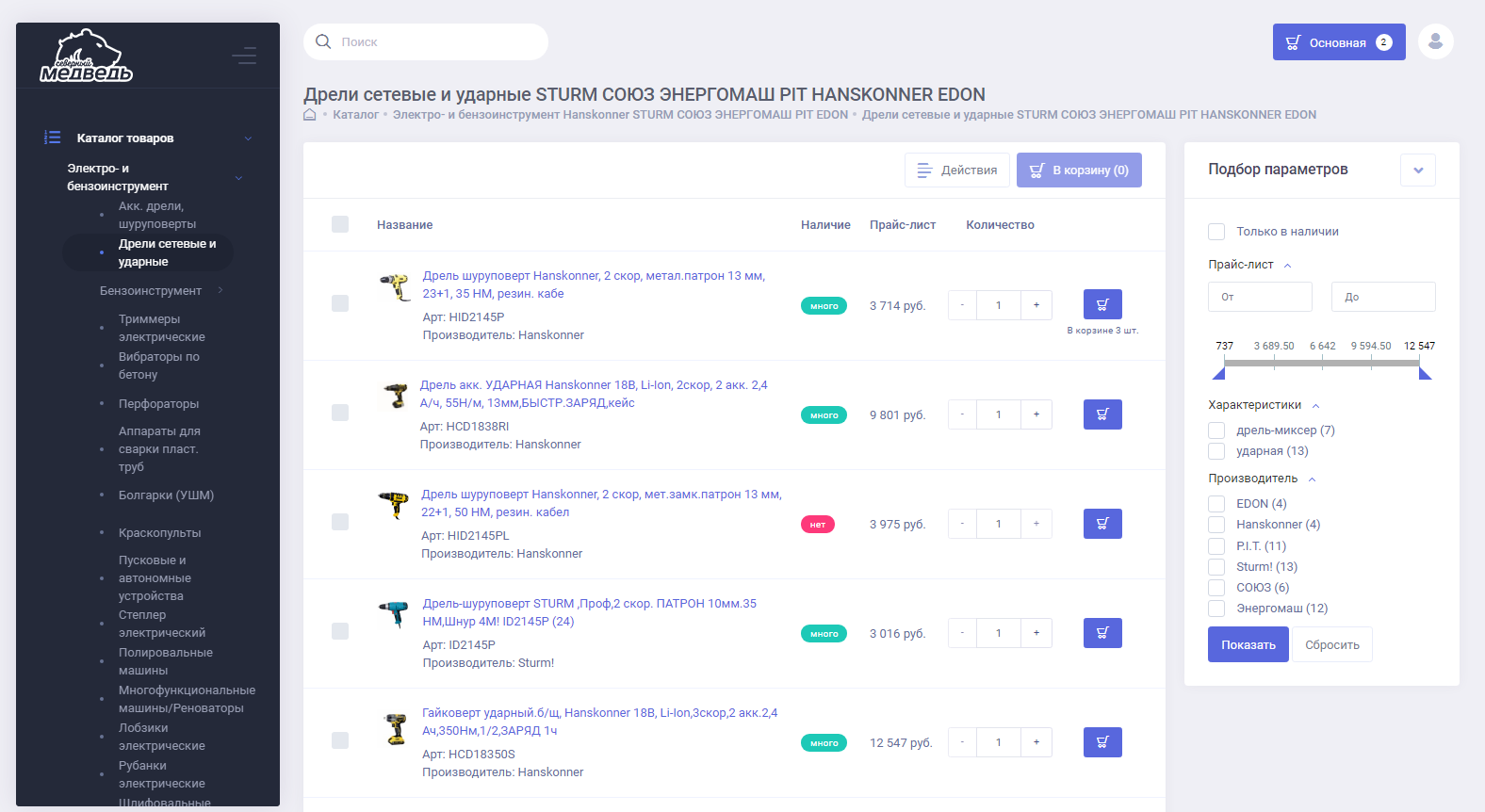The width and height of the screenshot is (1485, 812).
Task: Increase quantity for HCD18350S wrench
Action: pyautogui.click(x=1036, y=742)
